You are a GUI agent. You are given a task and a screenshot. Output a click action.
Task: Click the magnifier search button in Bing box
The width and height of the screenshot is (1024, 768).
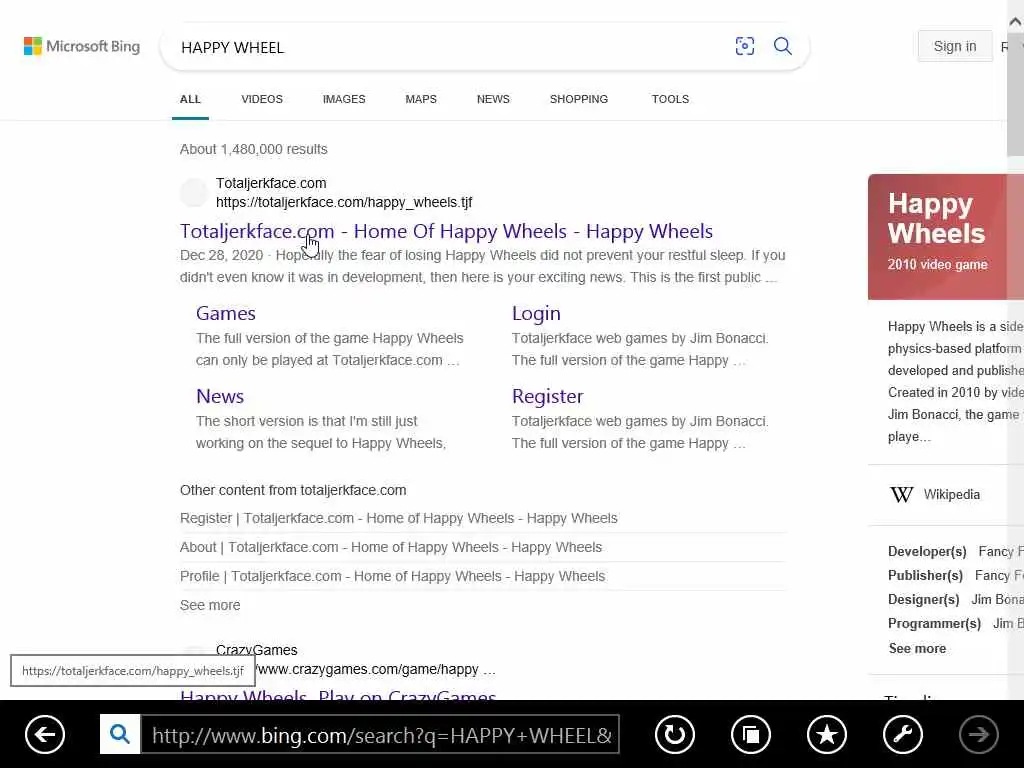782,46
